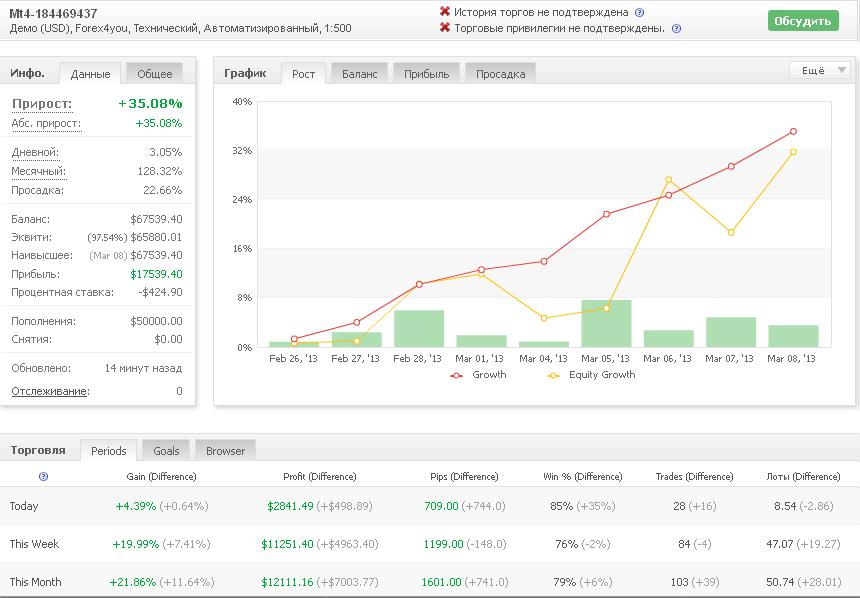This screenshot has height=598, width=860.
Task: Click the interest value '-$424.90'
Action: (x=161, y=292)
